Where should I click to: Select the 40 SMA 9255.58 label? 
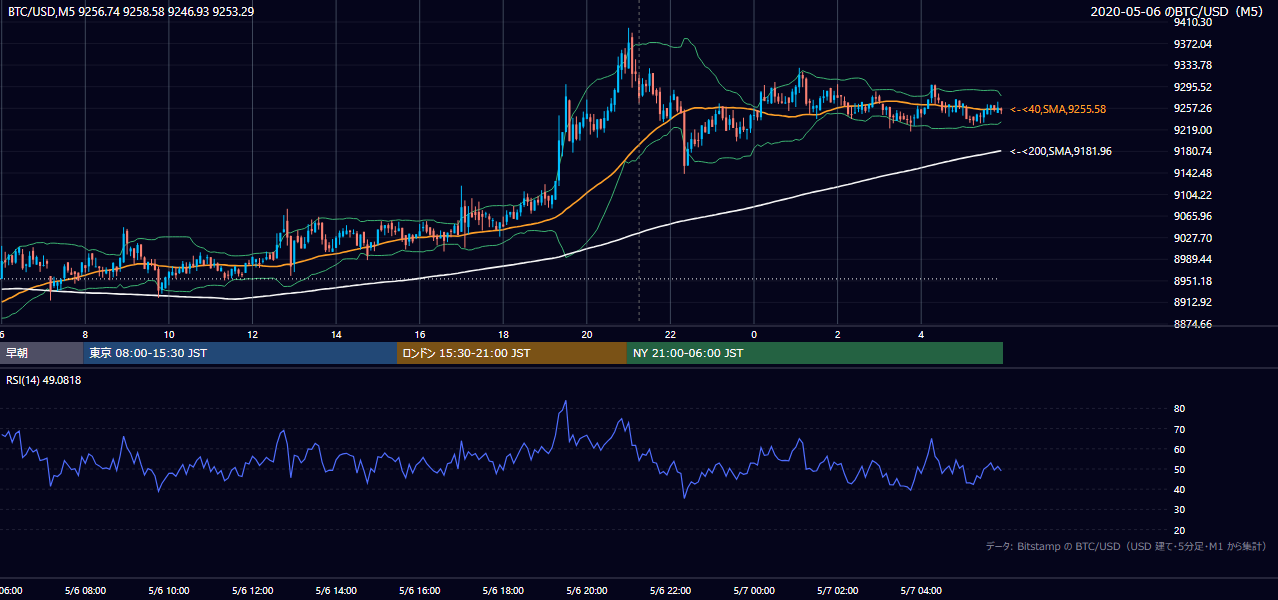coord(1058,109)
